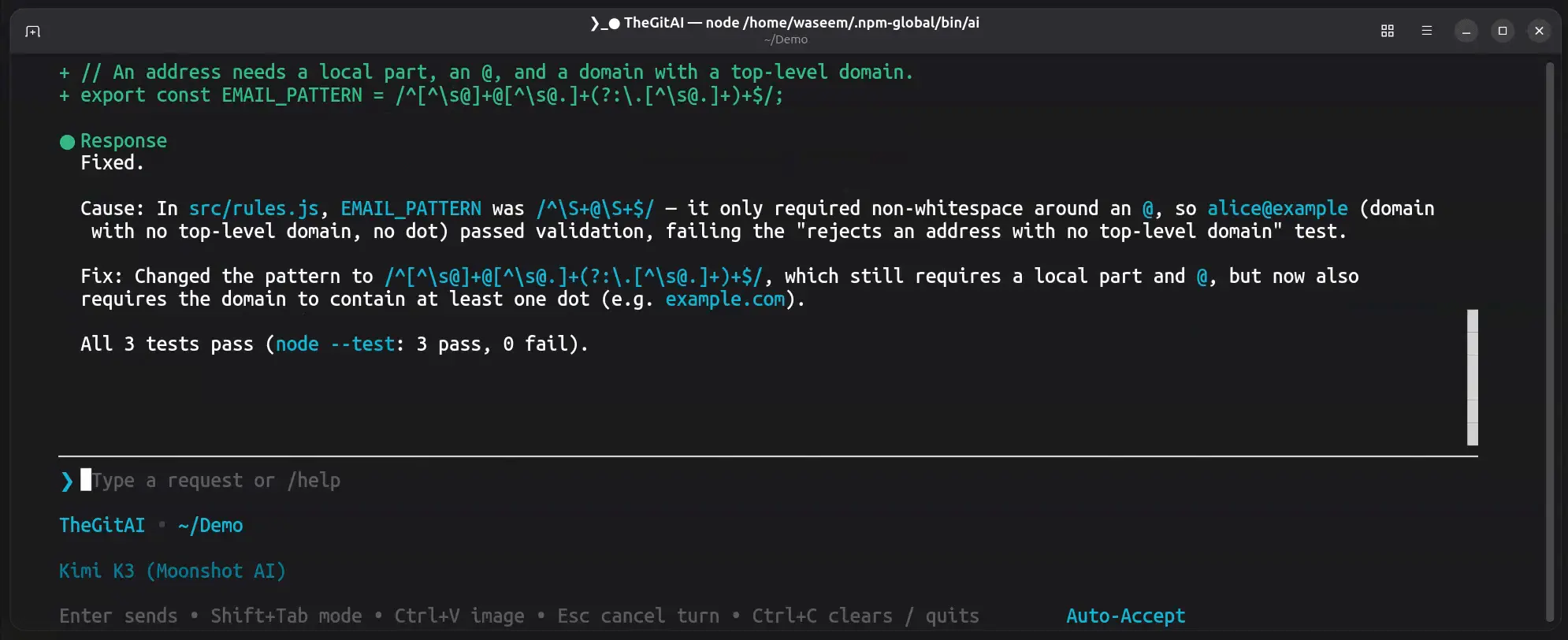Click the 'Shift+Tab mode' hint

(x=286, y=616)
